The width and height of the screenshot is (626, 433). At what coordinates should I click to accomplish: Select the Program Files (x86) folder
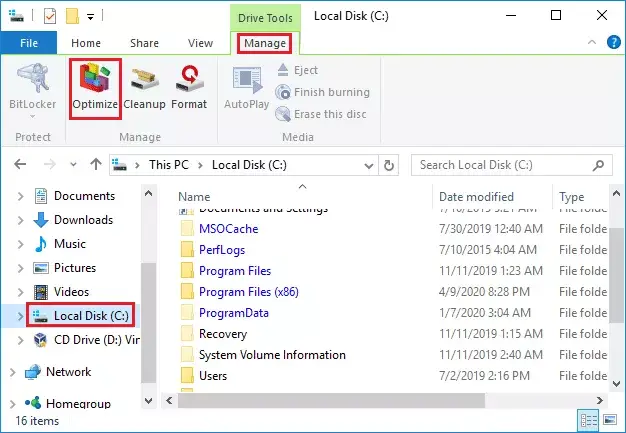pos(249,292)
